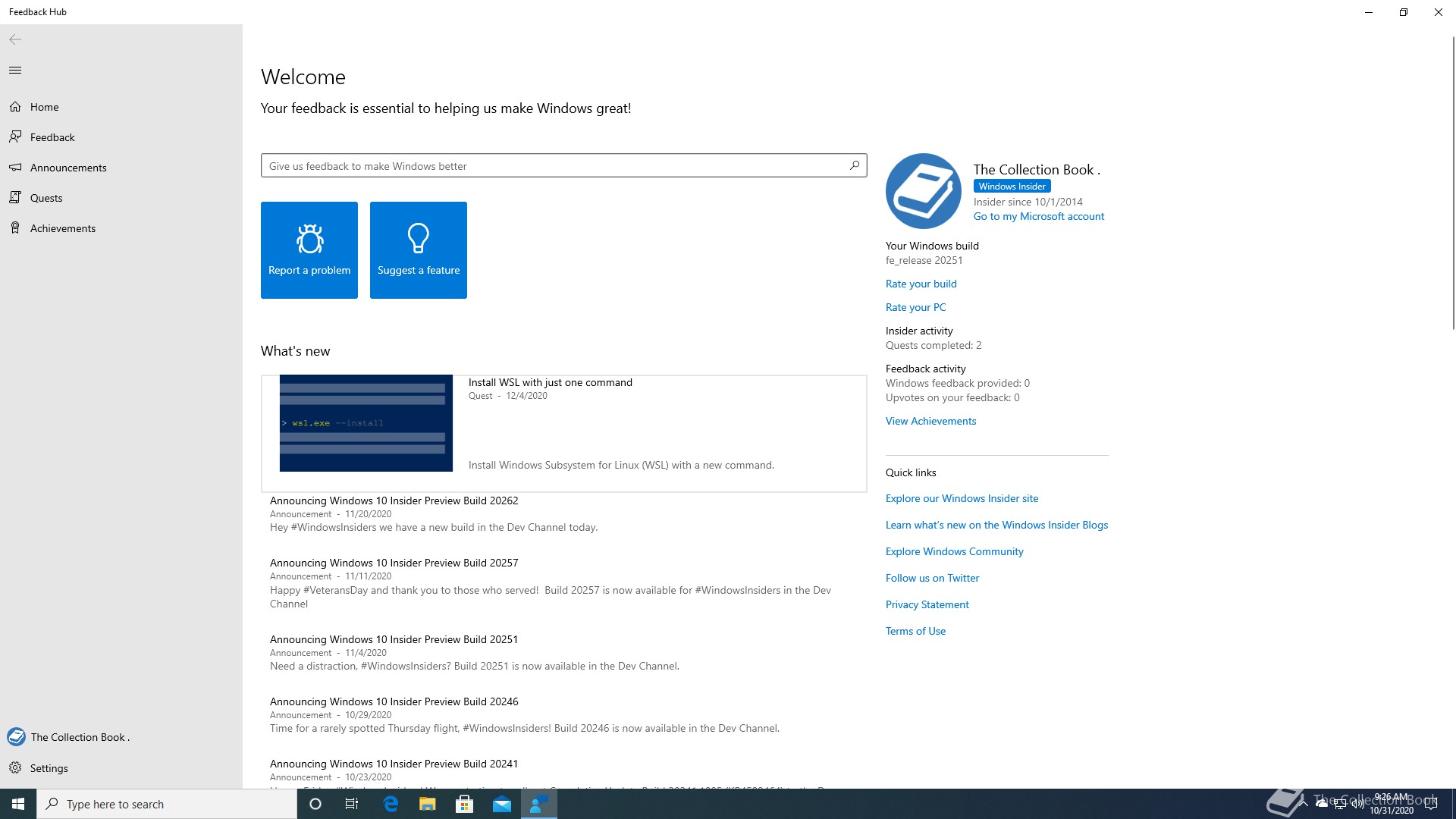The height and width of the screenshot is (819, 1456).
Task: Open Quests in the sidebar
Action: click(121, 198)
